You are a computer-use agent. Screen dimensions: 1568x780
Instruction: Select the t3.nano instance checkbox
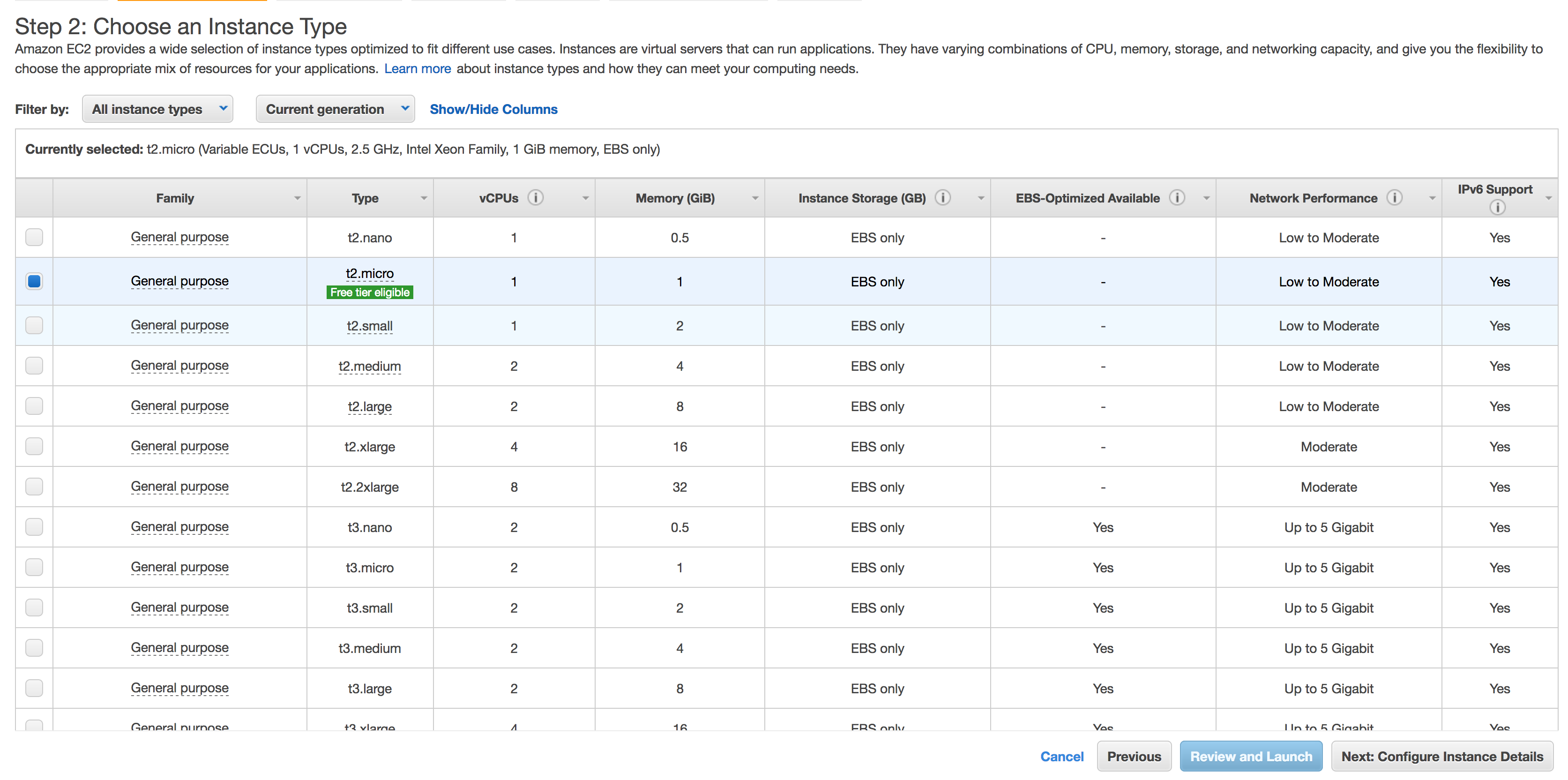34,527
